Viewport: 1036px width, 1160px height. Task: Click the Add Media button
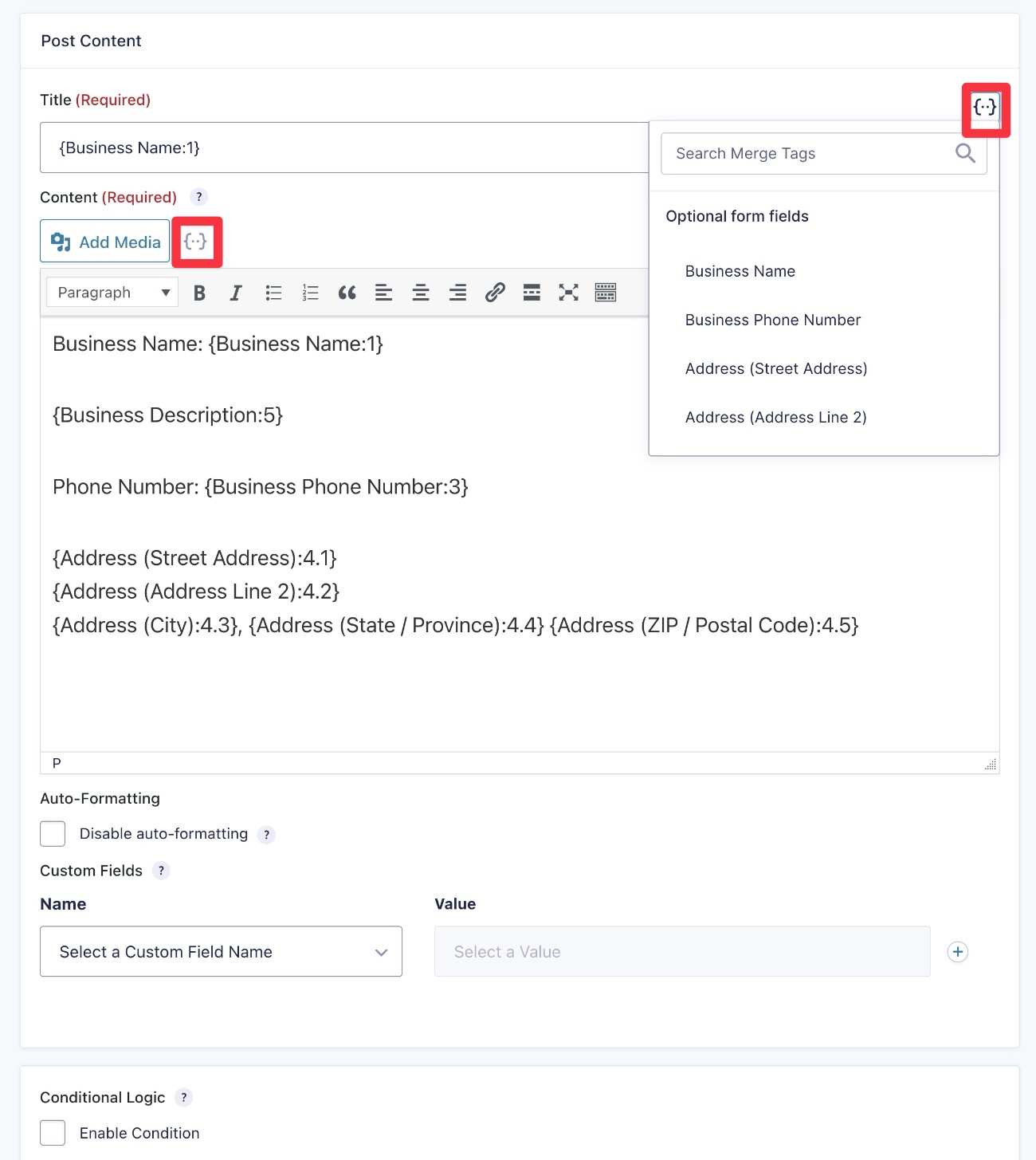pyautogui.click(x=104, y=241)
